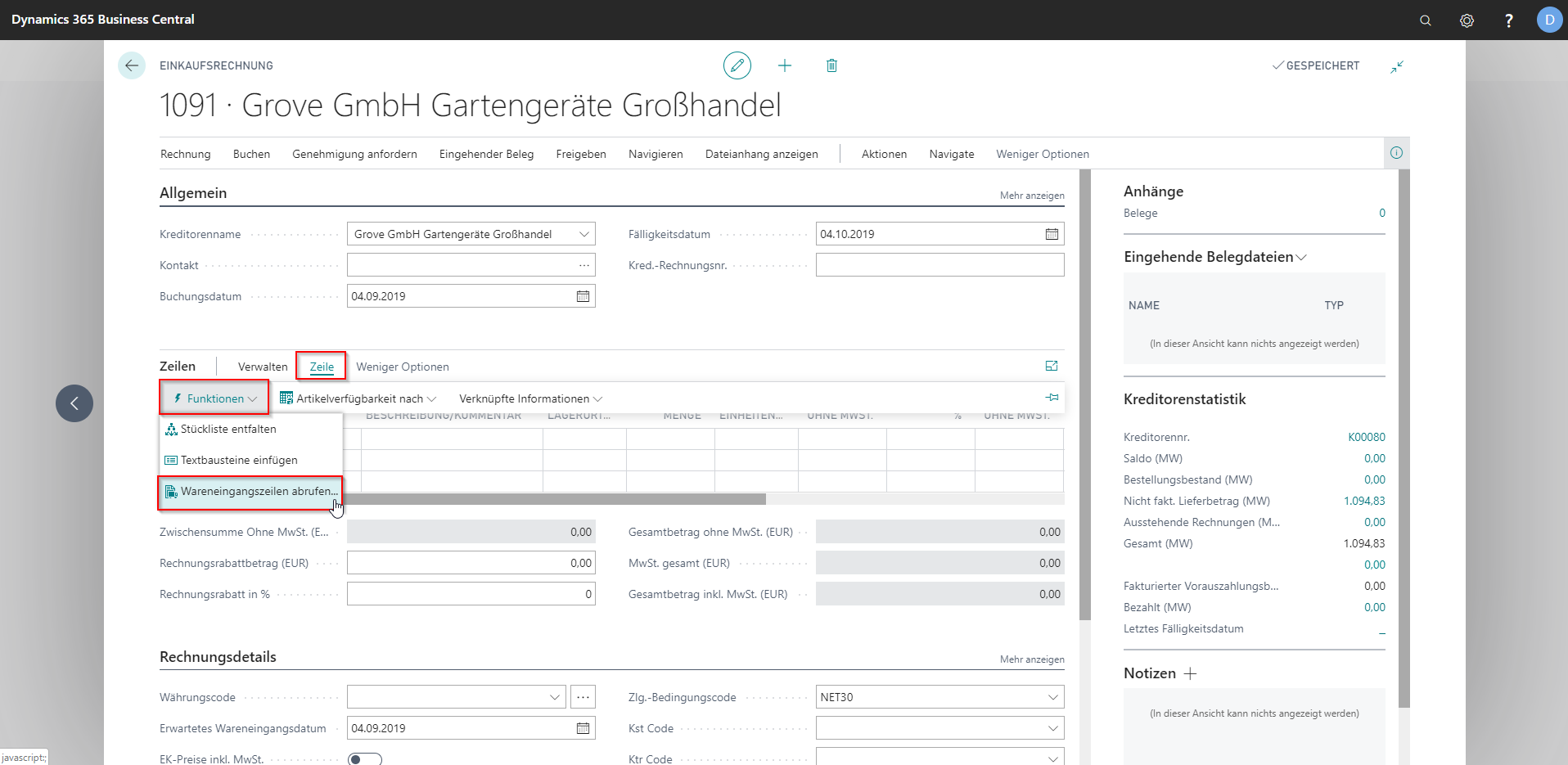Open user avatar D menu
Viewport: 1568px width, 765px height.
click(x=1549, y=20)
